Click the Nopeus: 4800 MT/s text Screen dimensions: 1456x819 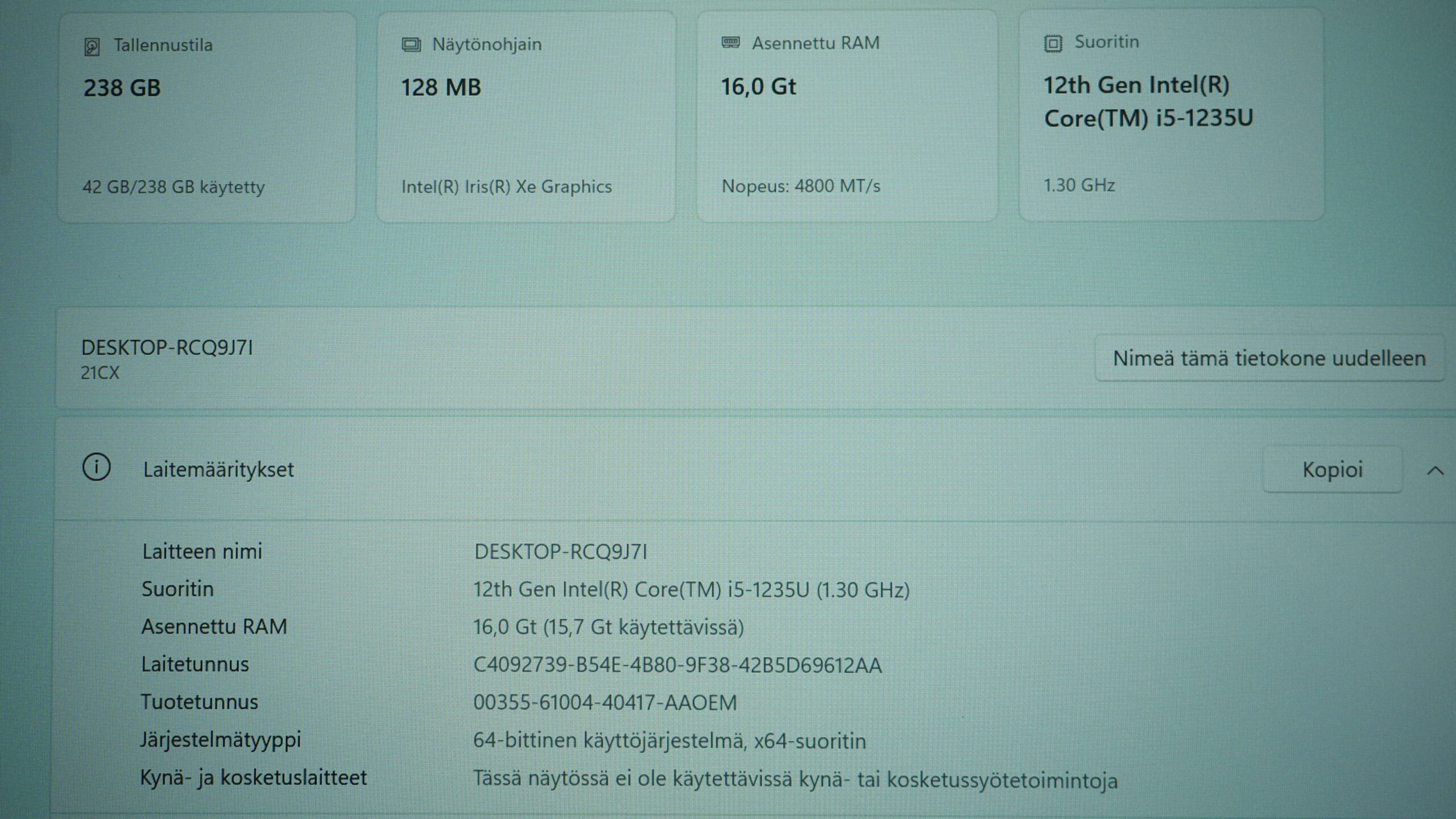click(x=801, y=186)
